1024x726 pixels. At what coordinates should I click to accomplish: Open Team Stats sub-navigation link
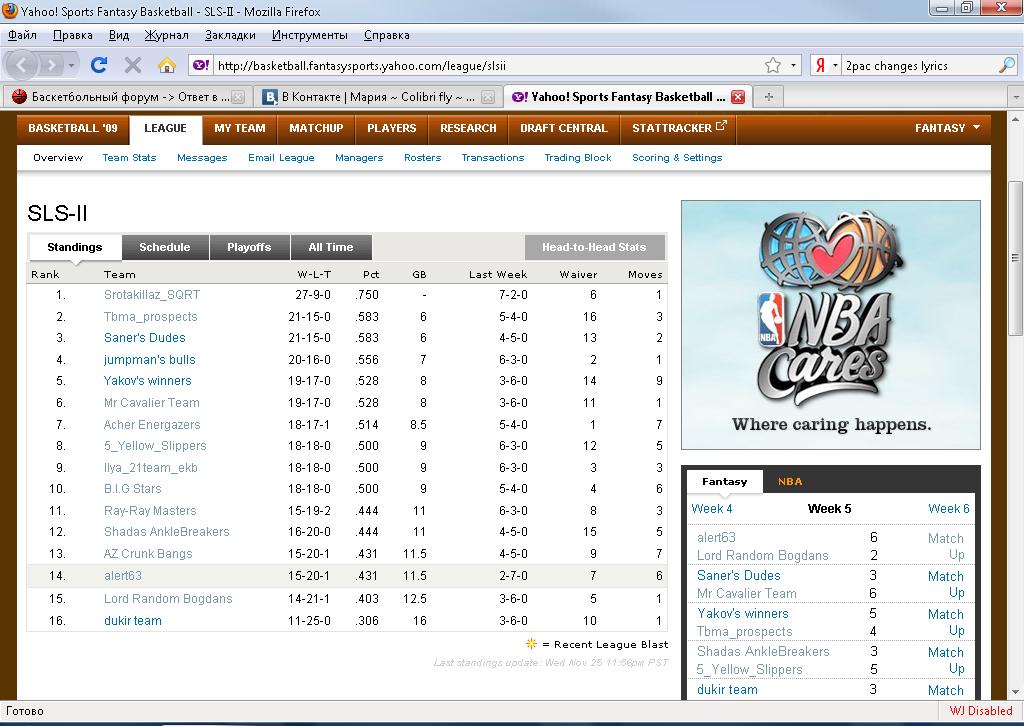[x=129, y=157]
